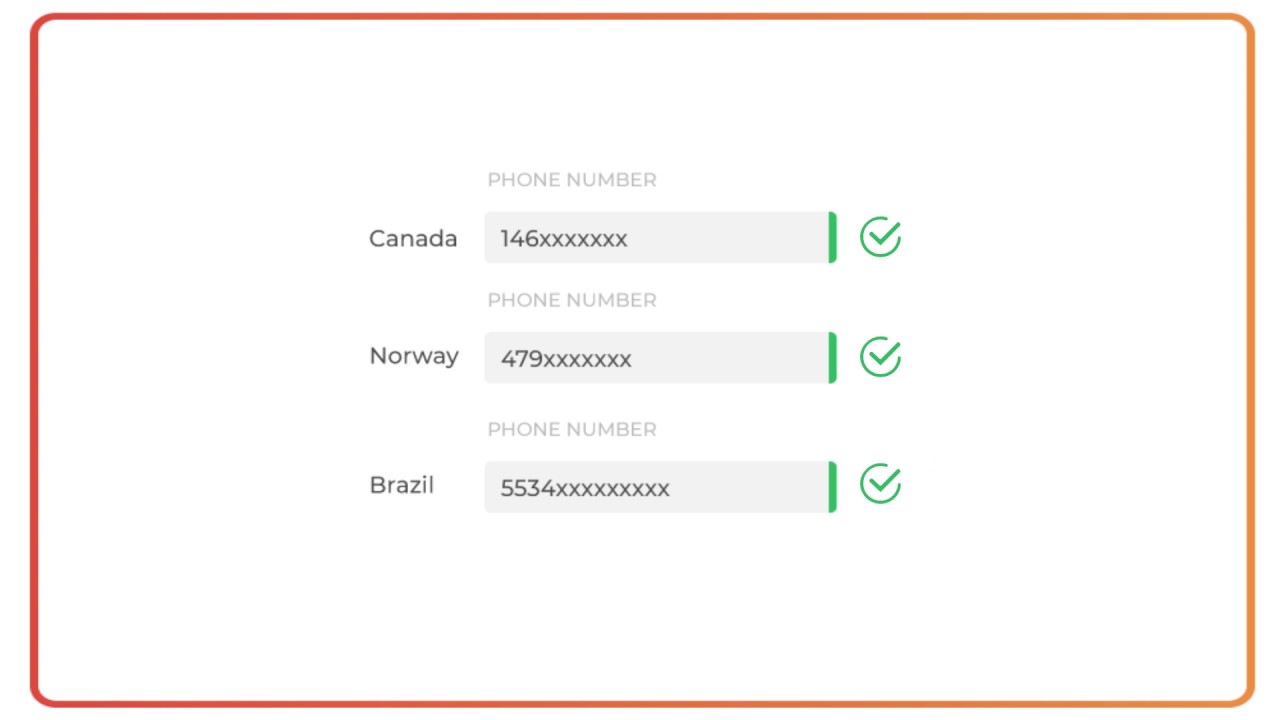The height and width of the screenshot is (720, 1280).
Task: Click green validation bar on Brazil field
Action: (x=832, y=487)
